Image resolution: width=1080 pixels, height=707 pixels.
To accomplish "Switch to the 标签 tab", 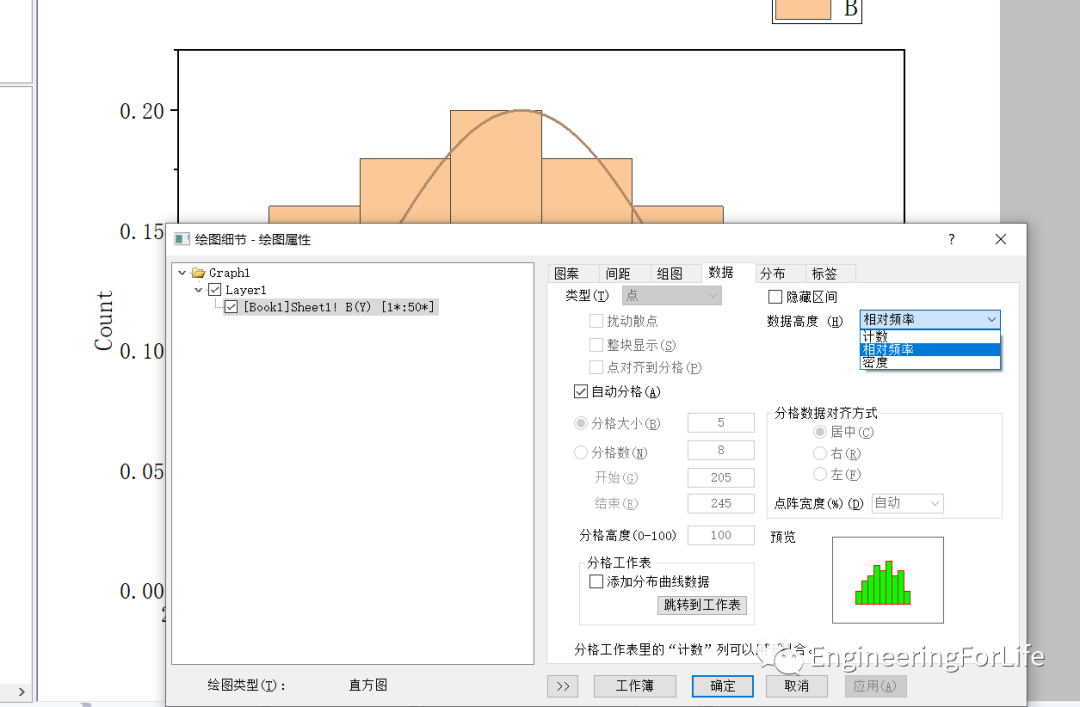I will 824,274.
